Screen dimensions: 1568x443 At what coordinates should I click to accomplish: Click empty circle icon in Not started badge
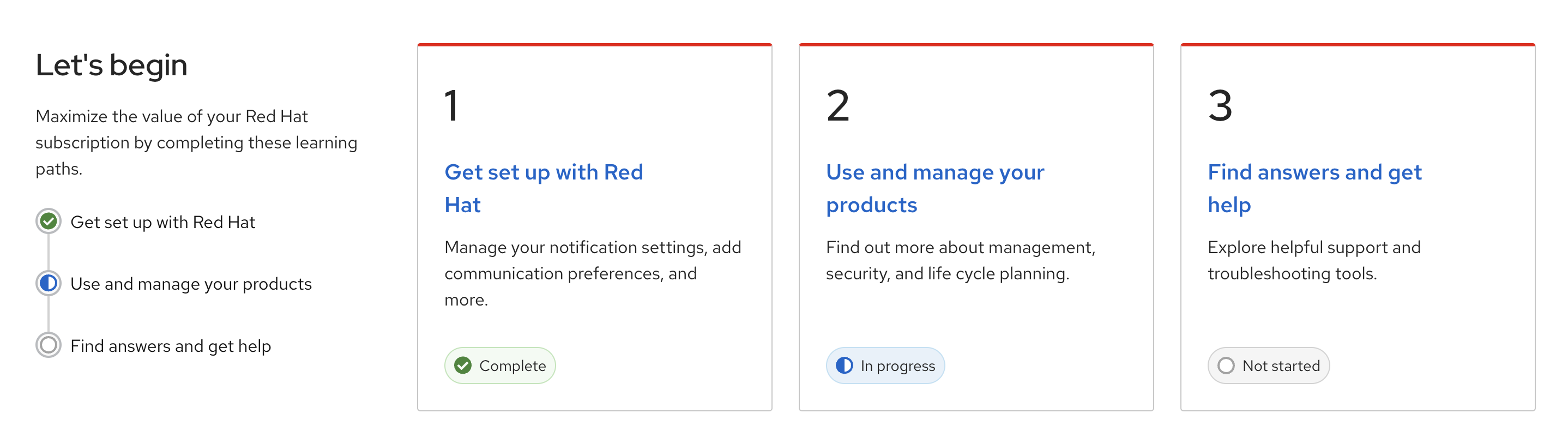pyautogui.click(x=1226, y=366)
